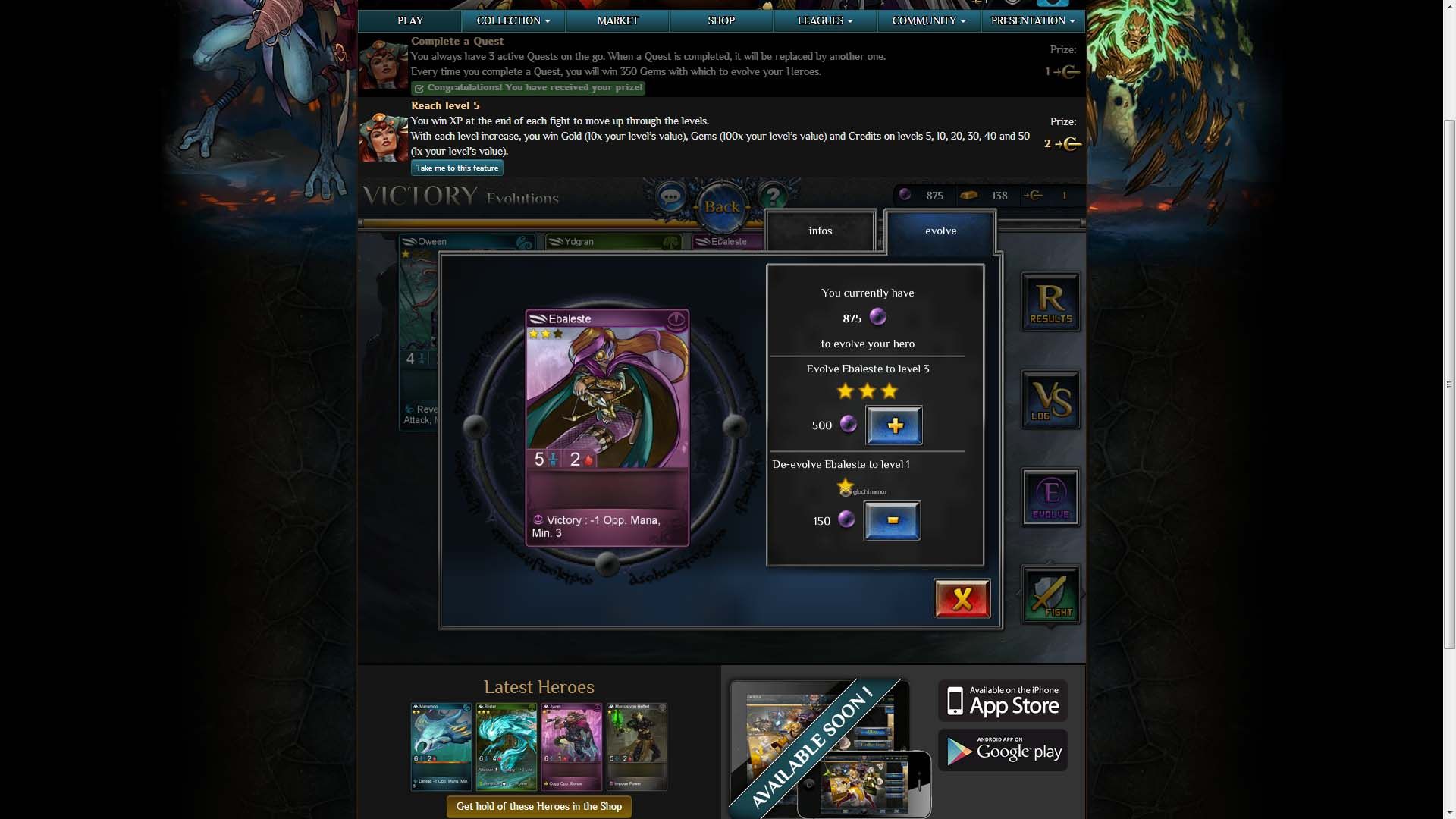Image resolution: width=1456 pixels, height=819 pixels.
Task: Open the Presentation menu
Action: click(1033, 20)
